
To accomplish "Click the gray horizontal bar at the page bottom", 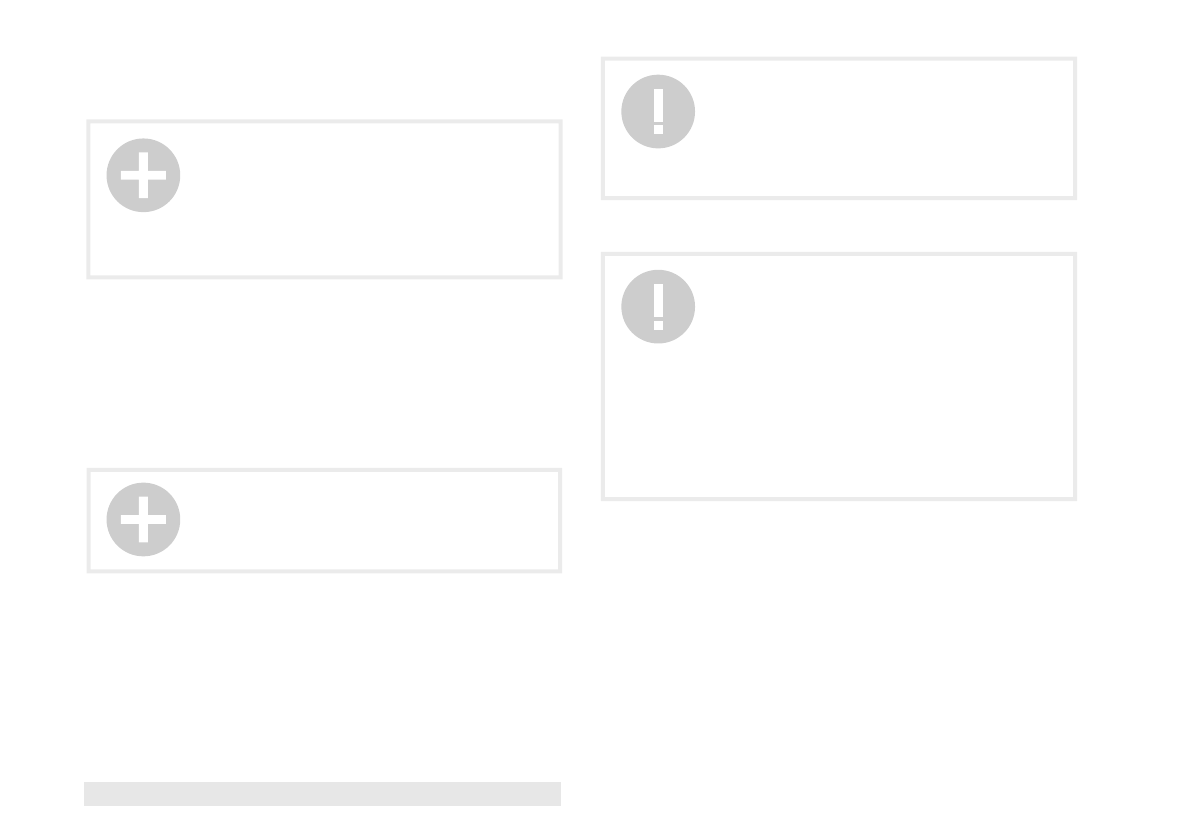I will pyautogui.click(x=322, y=793).
